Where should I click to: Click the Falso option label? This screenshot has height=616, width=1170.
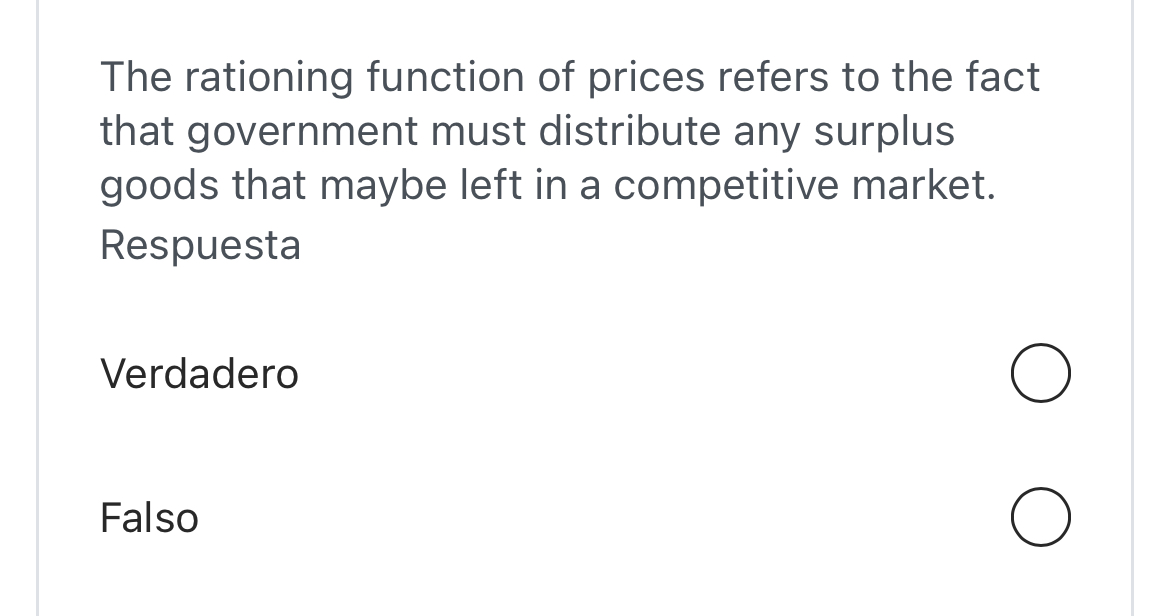click(148, 517)
